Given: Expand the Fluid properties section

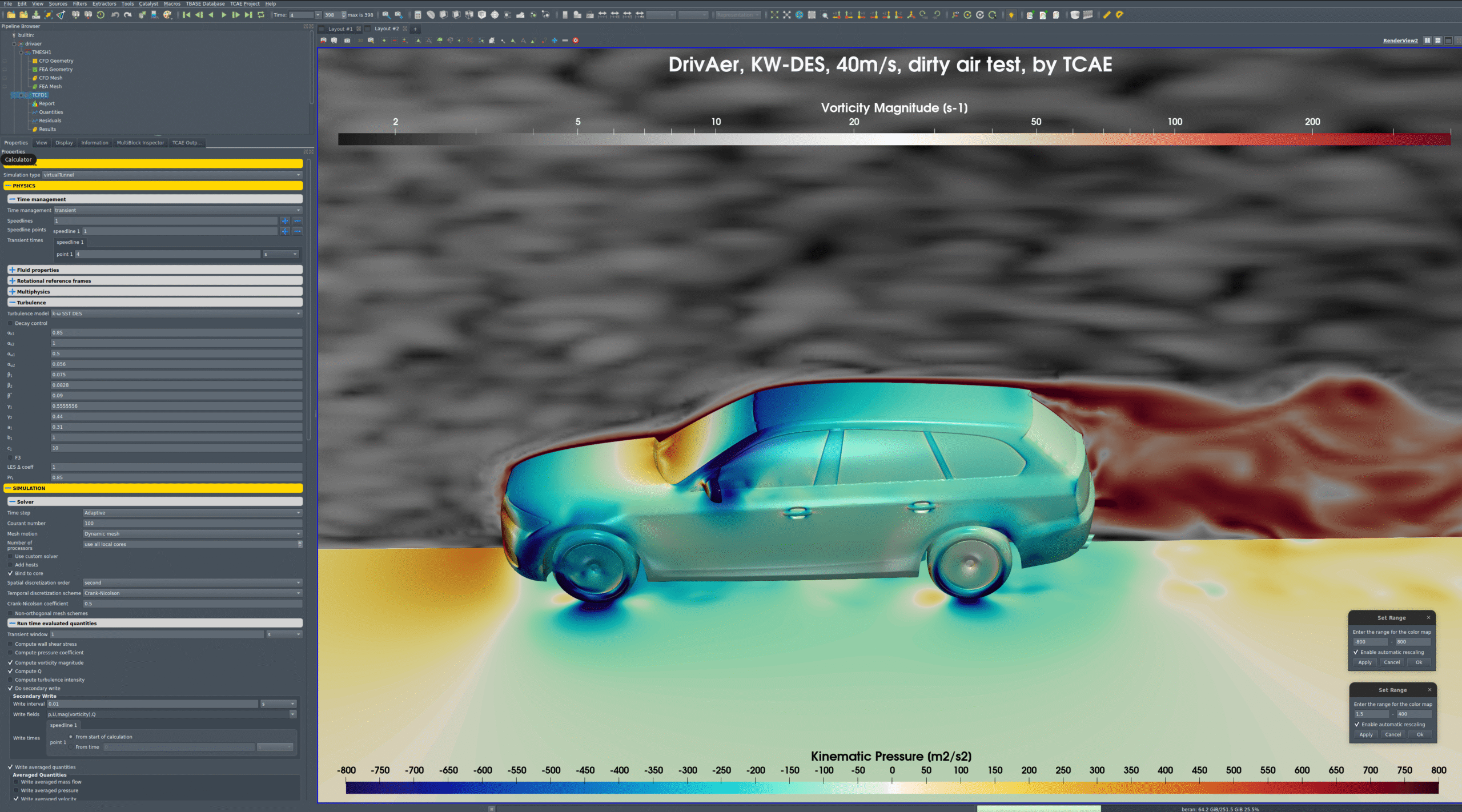Looking at the screenshot, I should click(12, 270).
